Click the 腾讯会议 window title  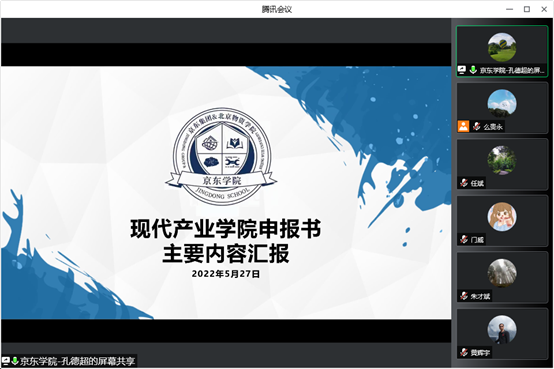277,9
